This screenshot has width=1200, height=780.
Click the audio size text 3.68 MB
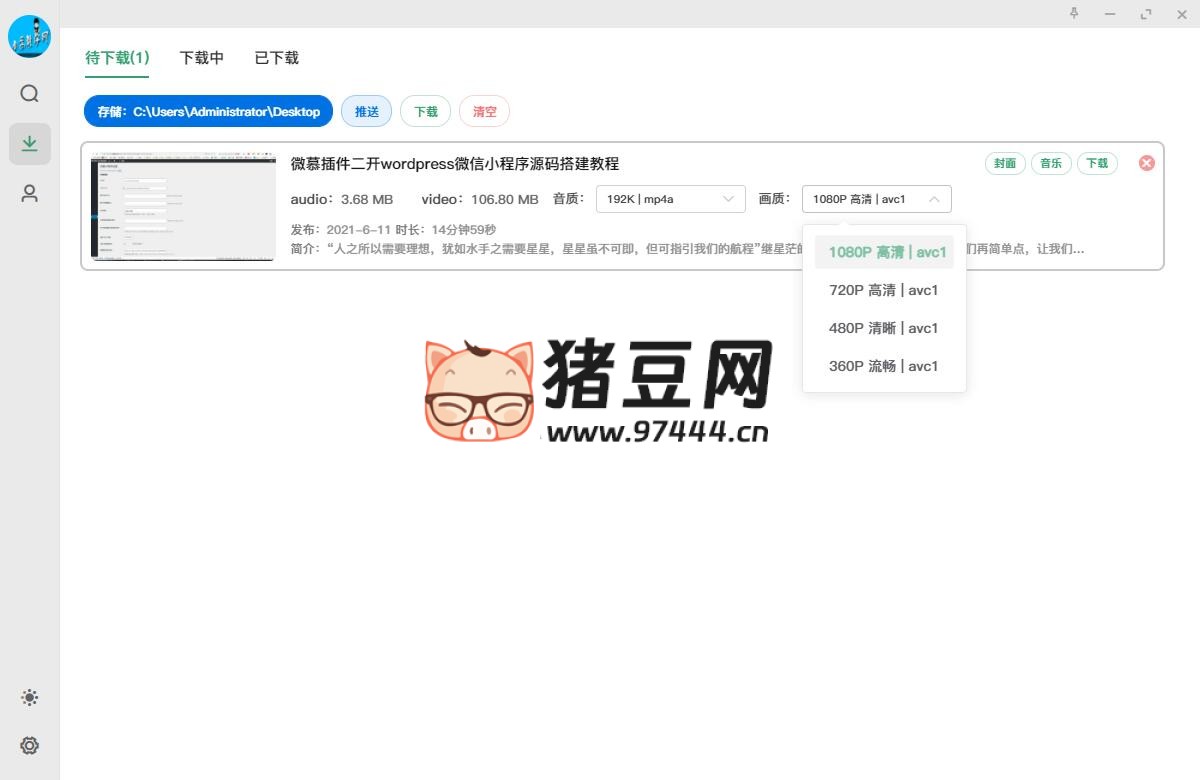367,199
